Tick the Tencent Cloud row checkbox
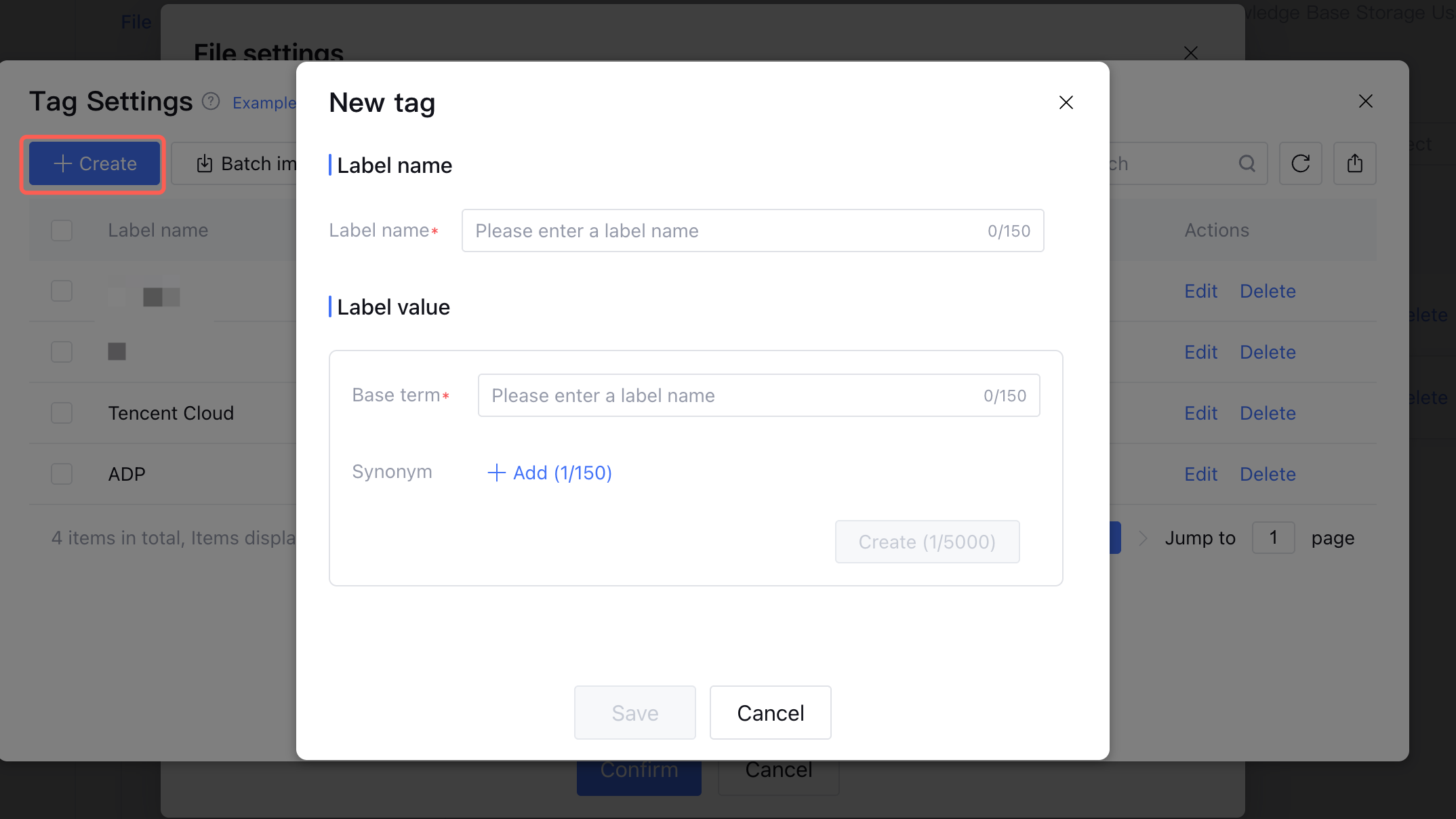The width and height of the screenshot is (1456, 819). pyautogui.click(x=62, y=413)
